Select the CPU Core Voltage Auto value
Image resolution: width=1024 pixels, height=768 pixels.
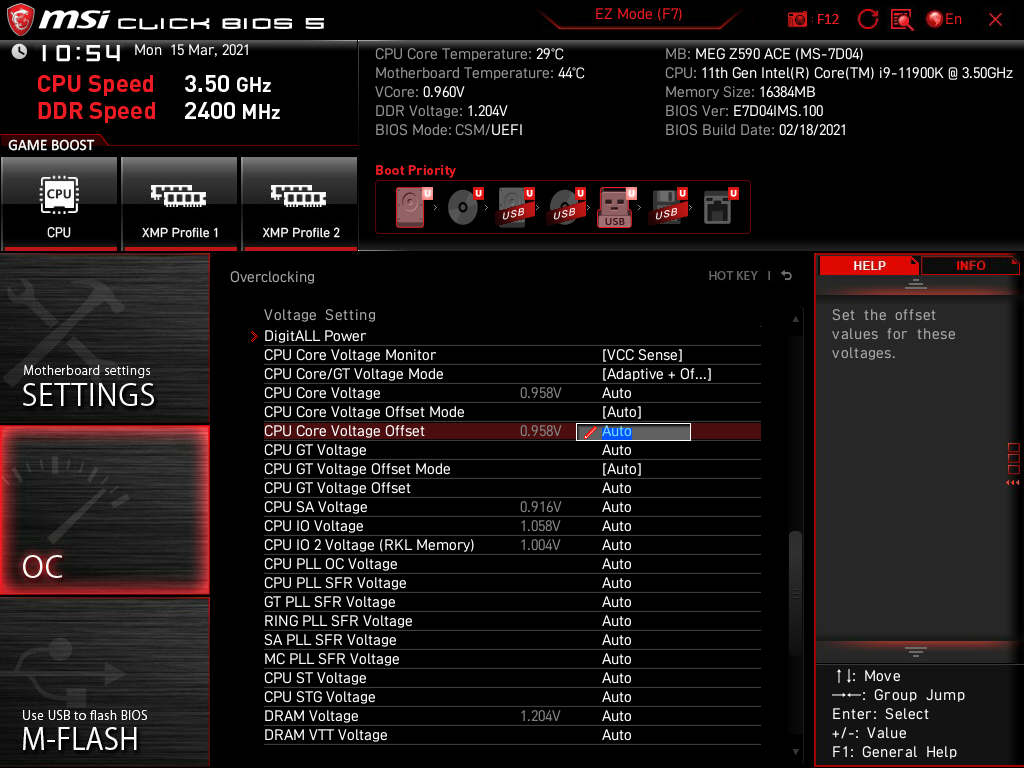(616, 393)
